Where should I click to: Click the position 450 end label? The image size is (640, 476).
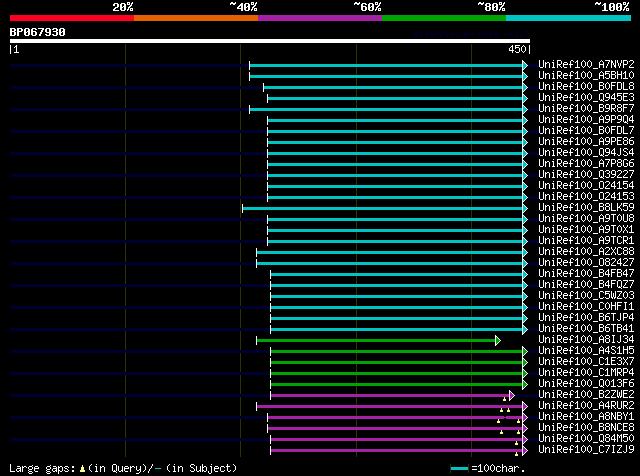(520, 49)
